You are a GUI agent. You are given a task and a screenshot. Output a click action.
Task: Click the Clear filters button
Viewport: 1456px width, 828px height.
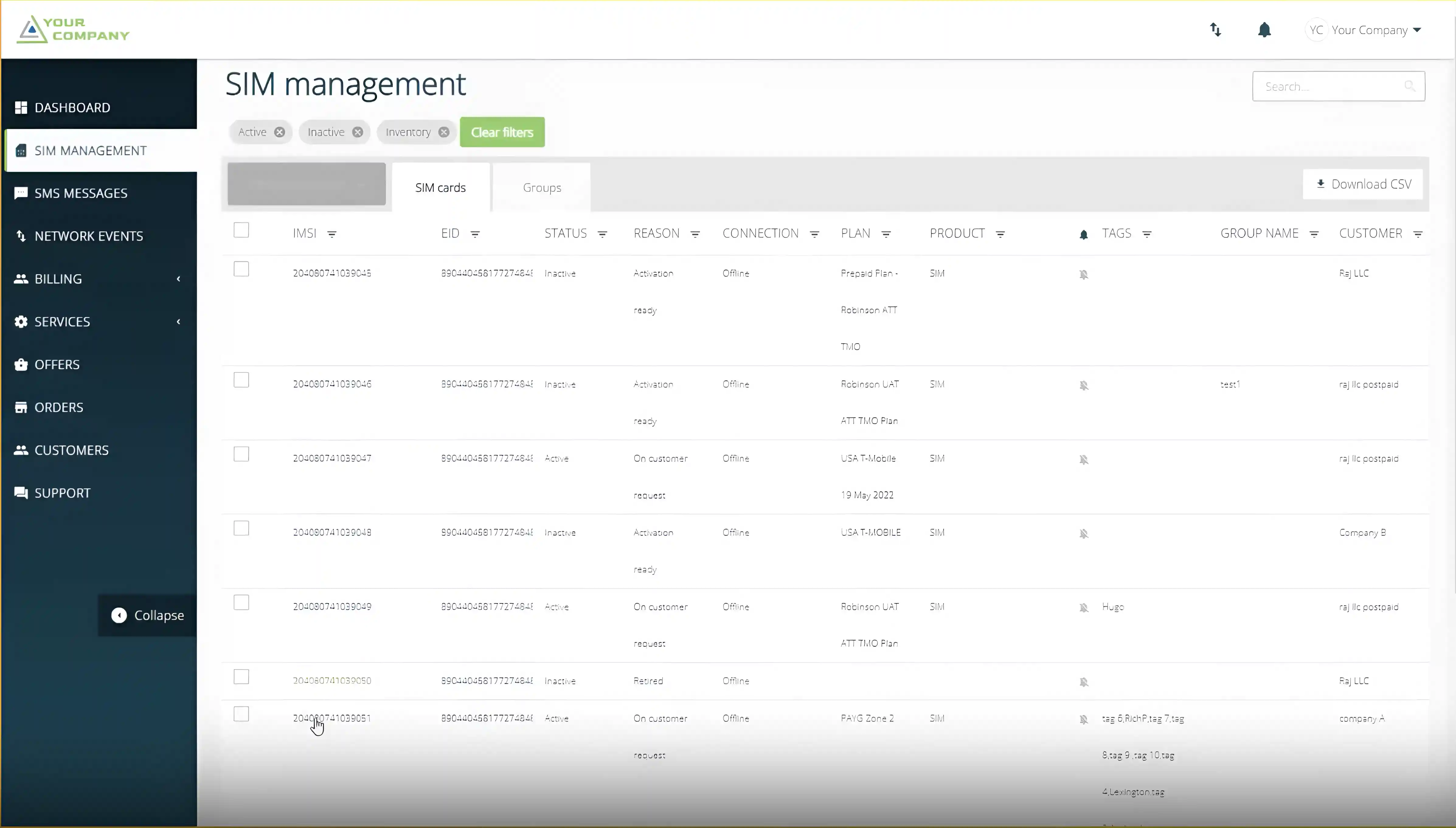(502, 132)
